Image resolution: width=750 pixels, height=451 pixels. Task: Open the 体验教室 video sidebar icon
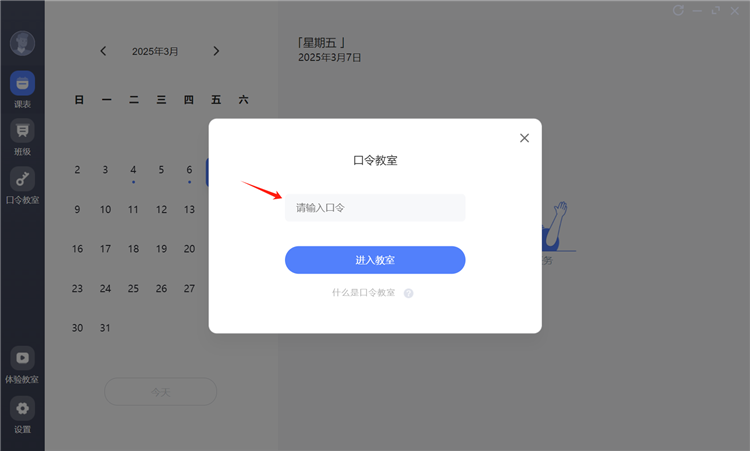coord(22,358)
